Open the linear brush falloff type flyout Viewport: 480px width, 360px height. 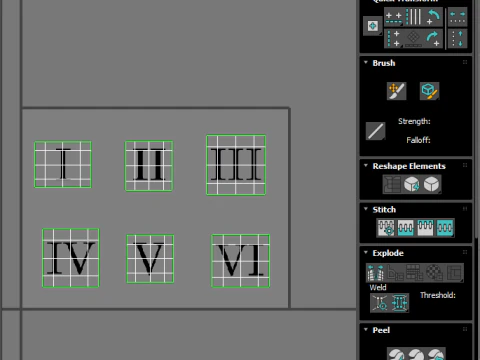(375, 131)
